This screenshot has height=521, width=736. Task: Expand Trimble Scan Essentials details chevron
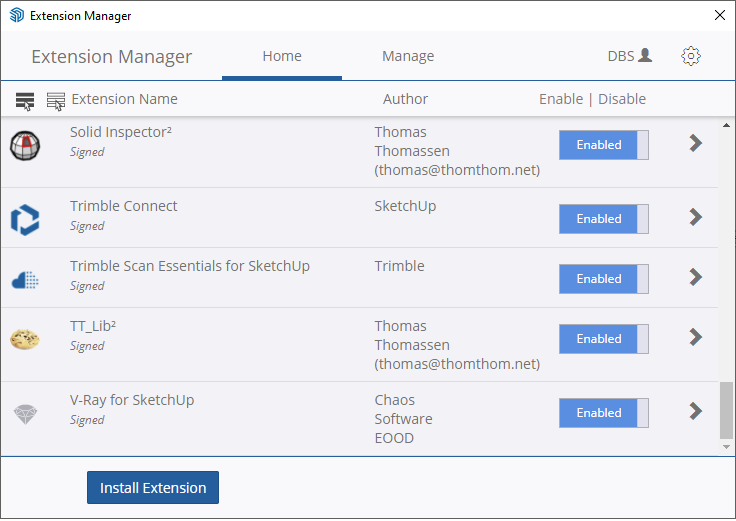click(696, 277)
